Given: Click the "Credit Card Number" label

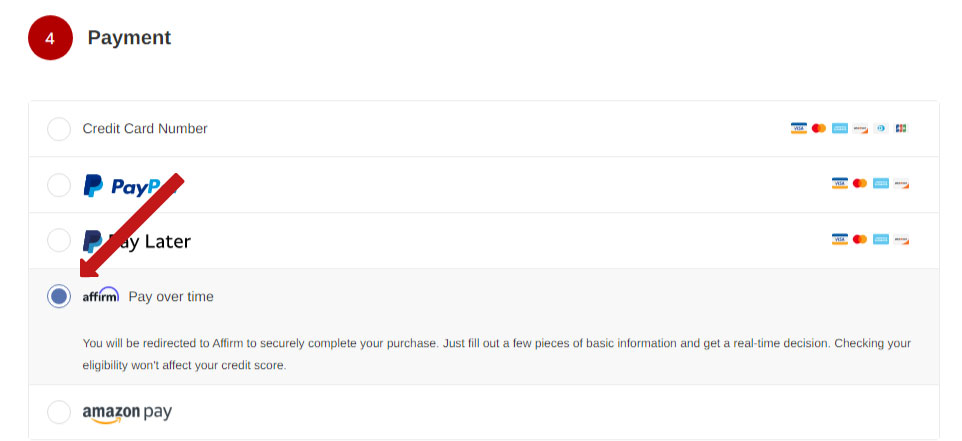Looking at the screenshot, I should click(145, 129).
